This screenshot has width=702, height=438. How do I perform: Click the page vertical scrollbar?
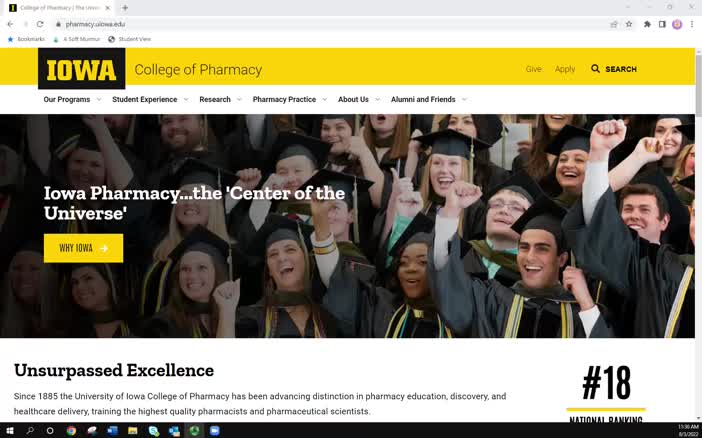[x=698, y=250]
